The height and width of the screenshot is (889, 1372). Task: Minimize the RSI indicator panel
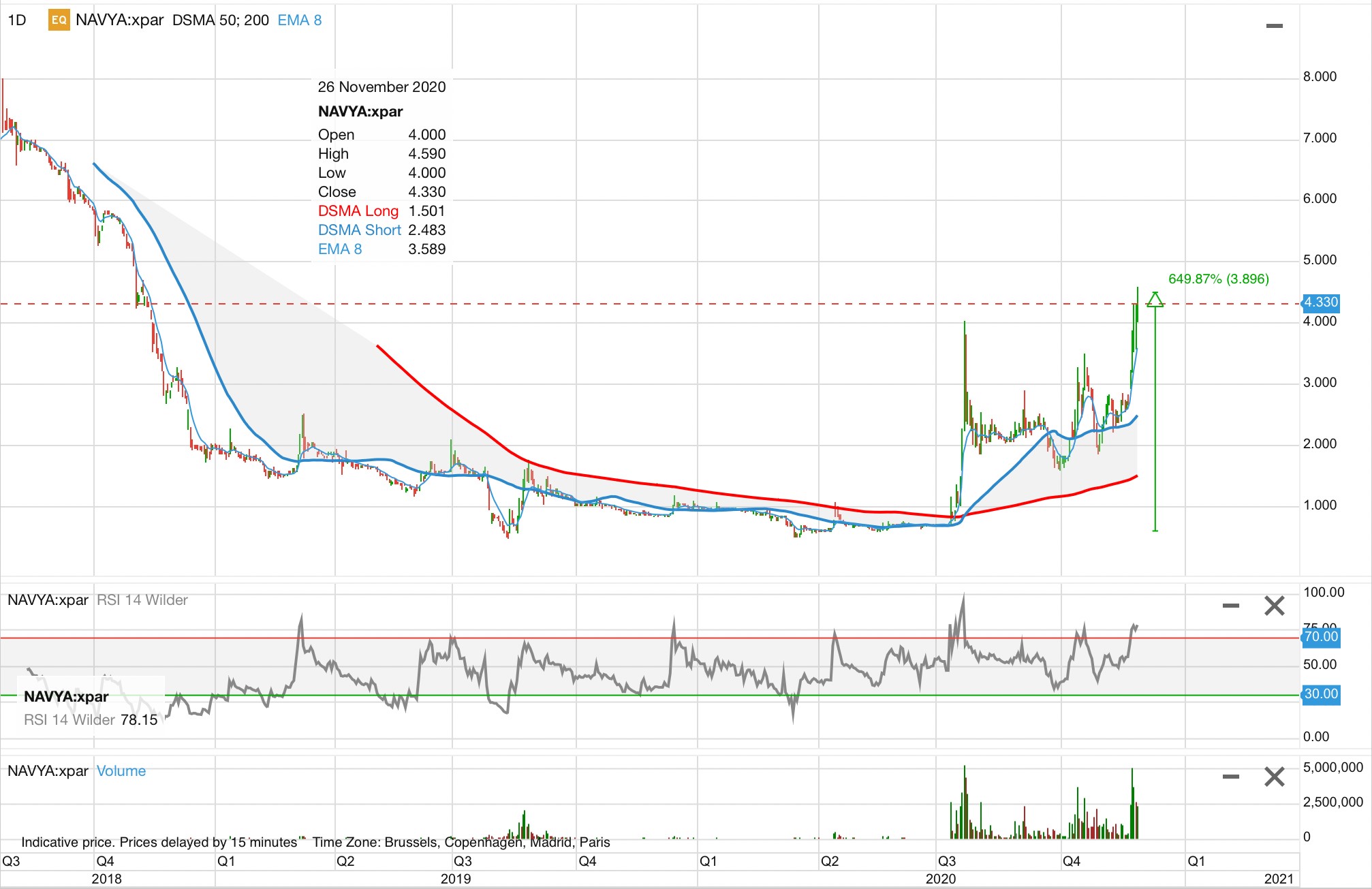1230,605
